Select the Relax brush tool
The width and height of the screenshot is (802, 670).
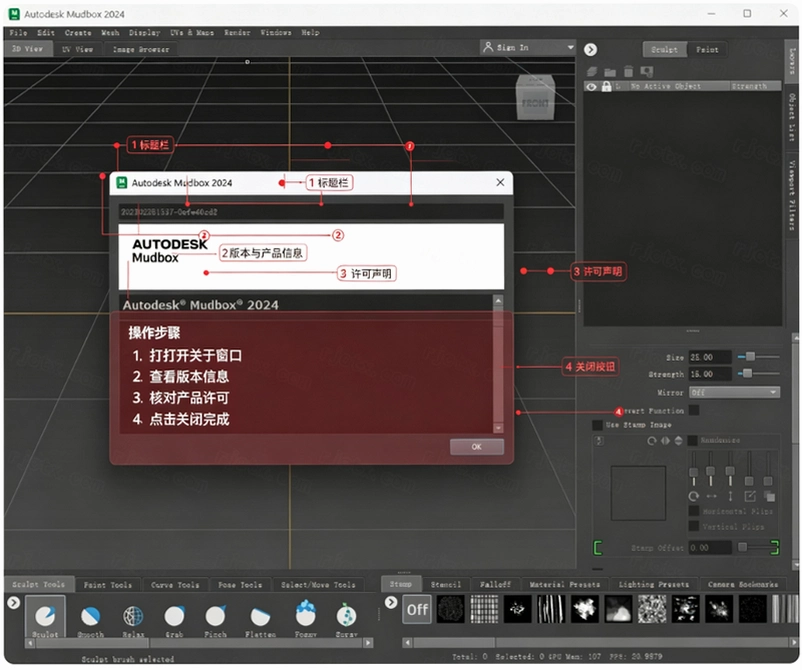(133, 616)
